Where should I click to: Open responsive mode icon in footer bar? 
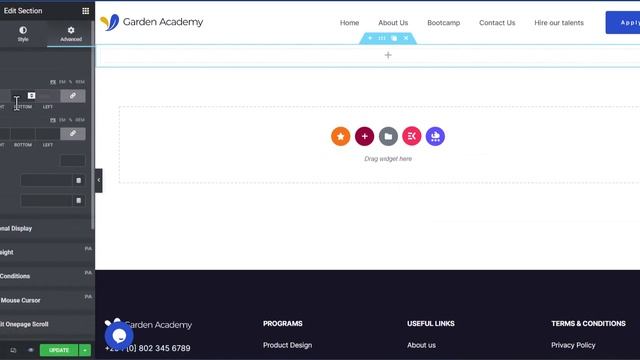pyautogui.click(x=13, y=350)
